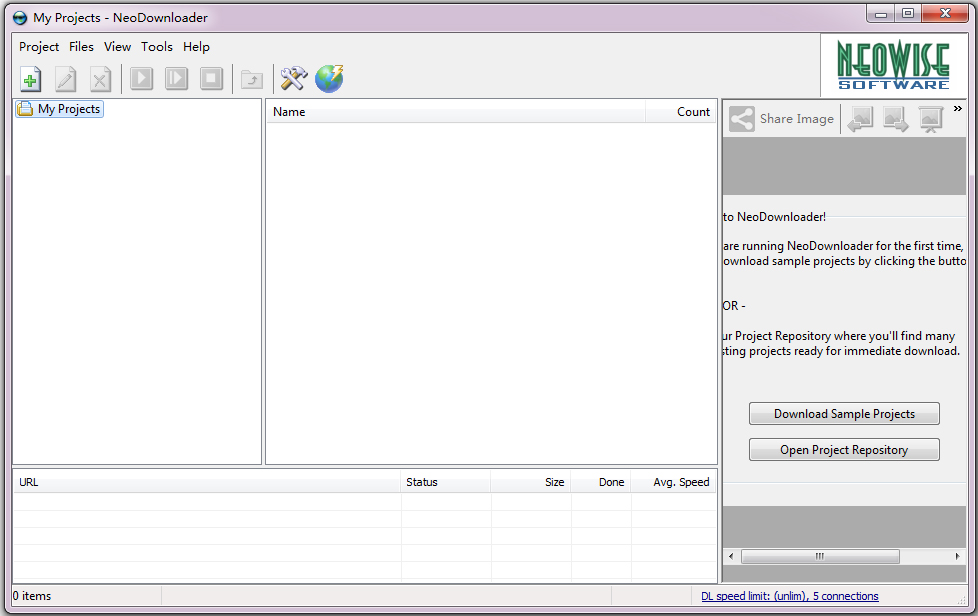Viewport: 978px width, 616px height.
Task: Open the Tools menu
Action: point(157,46)
